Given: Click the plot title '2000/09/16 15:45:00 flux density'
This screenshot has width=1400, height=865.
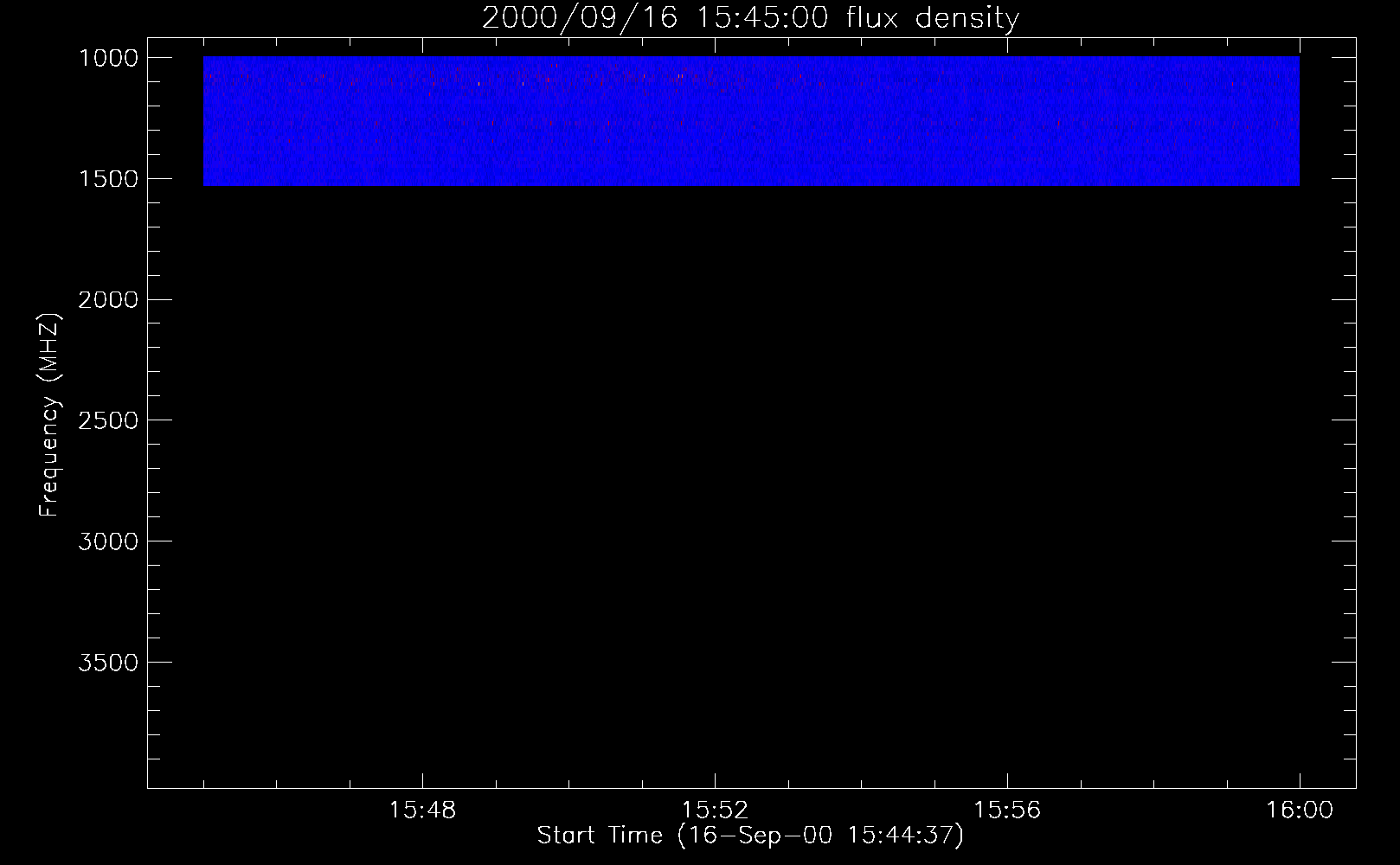Looking at the screenshot, I should pos(750,18).
